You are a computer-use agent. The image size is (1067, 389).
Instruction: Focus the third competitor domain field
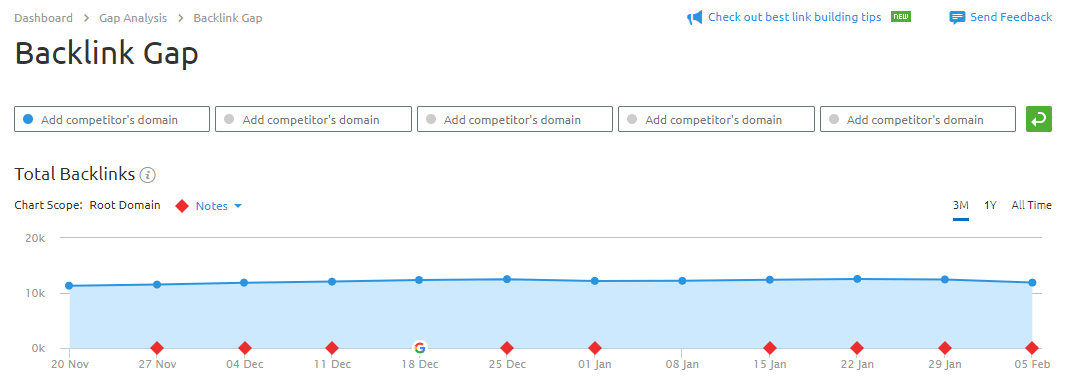[x=515, y=119]
